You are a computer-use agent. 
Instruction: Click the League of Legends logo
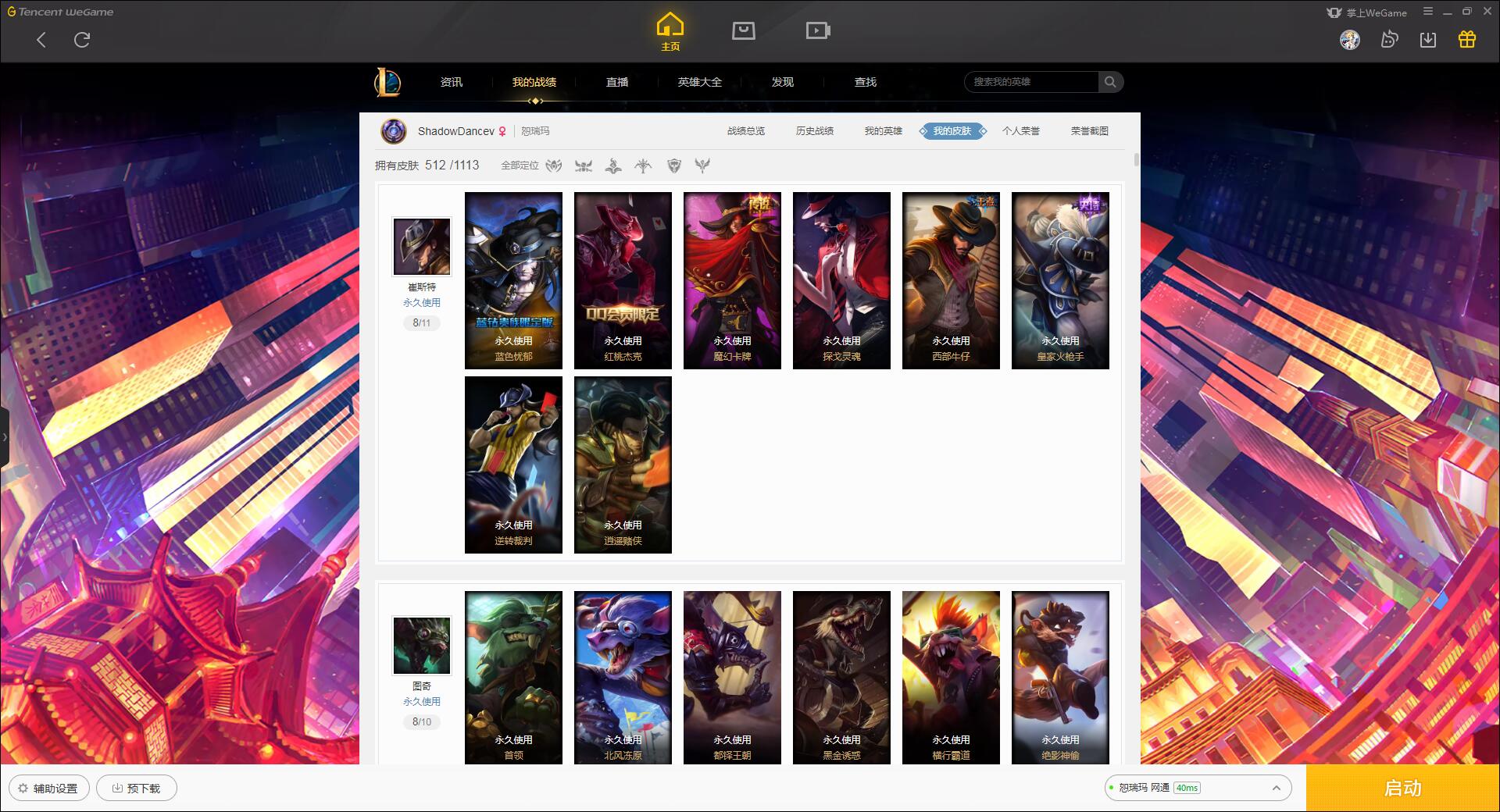[387, 82]
